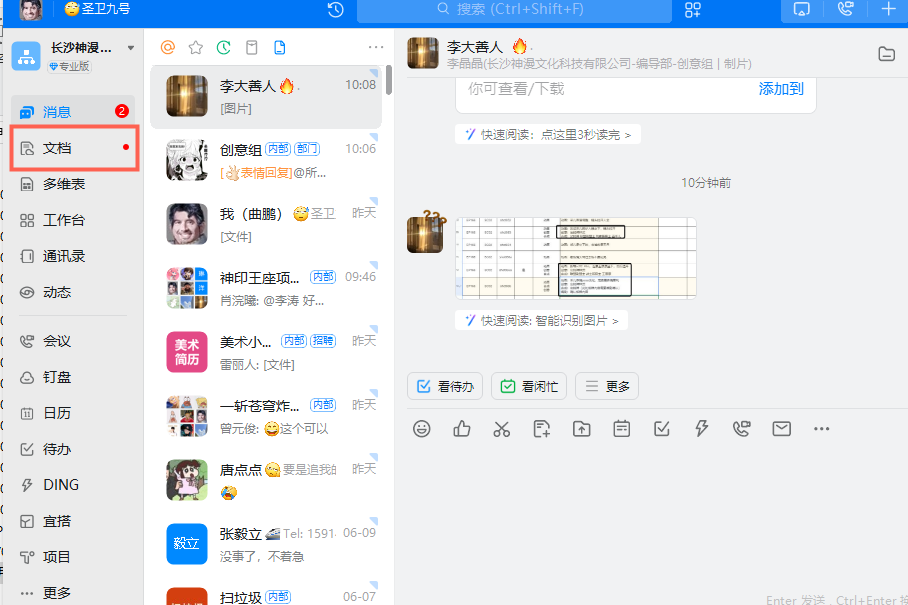Start a call from top bar phone icon
908x605 pixels.
pos(845,9)
